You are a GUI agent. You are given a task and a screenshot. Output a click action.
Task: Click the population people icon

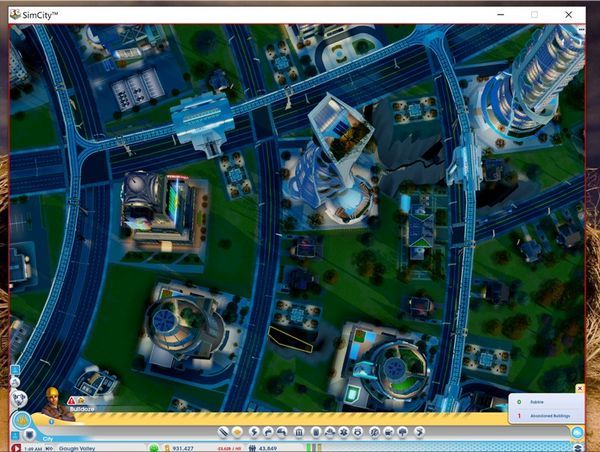point(252,449)
